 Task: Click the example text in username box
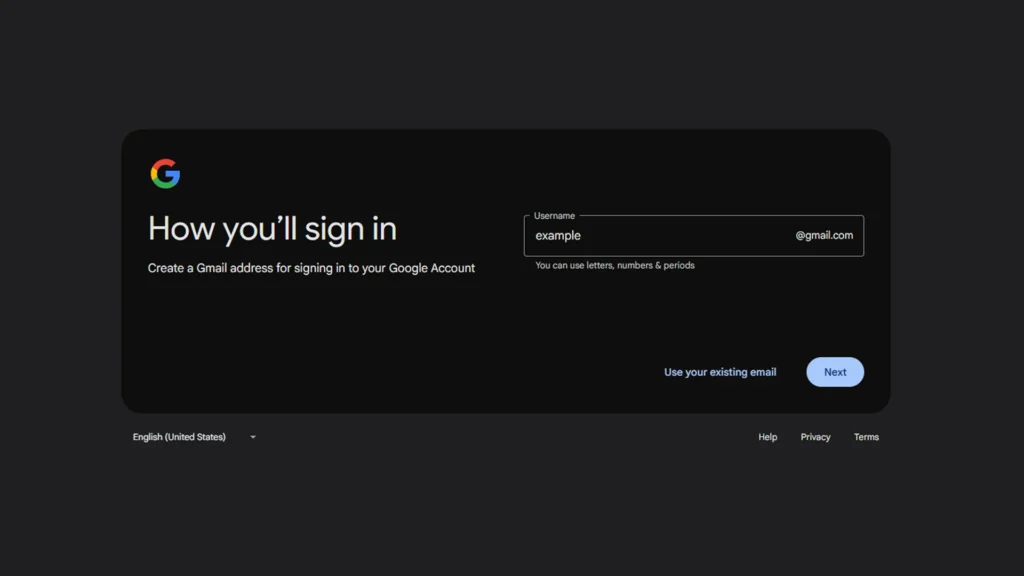557,235
